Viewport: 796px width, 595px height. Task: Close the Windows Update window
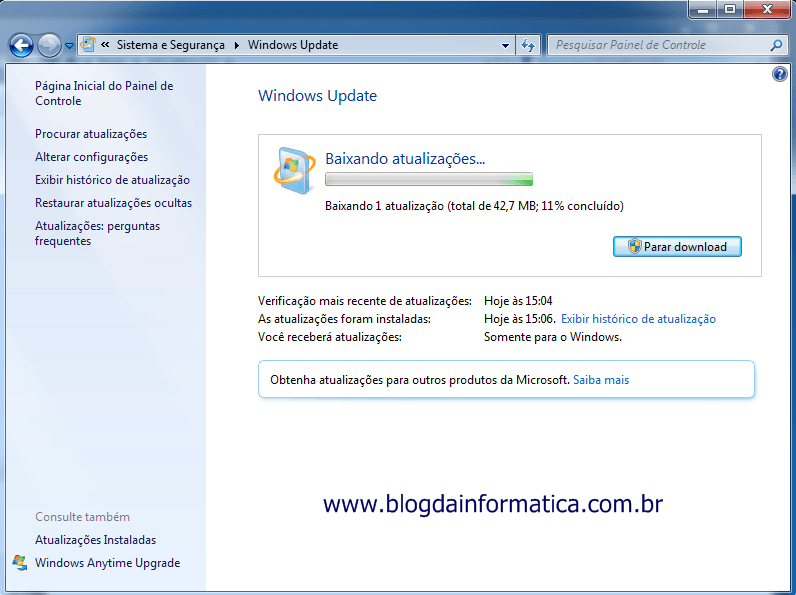click(767, 9)
